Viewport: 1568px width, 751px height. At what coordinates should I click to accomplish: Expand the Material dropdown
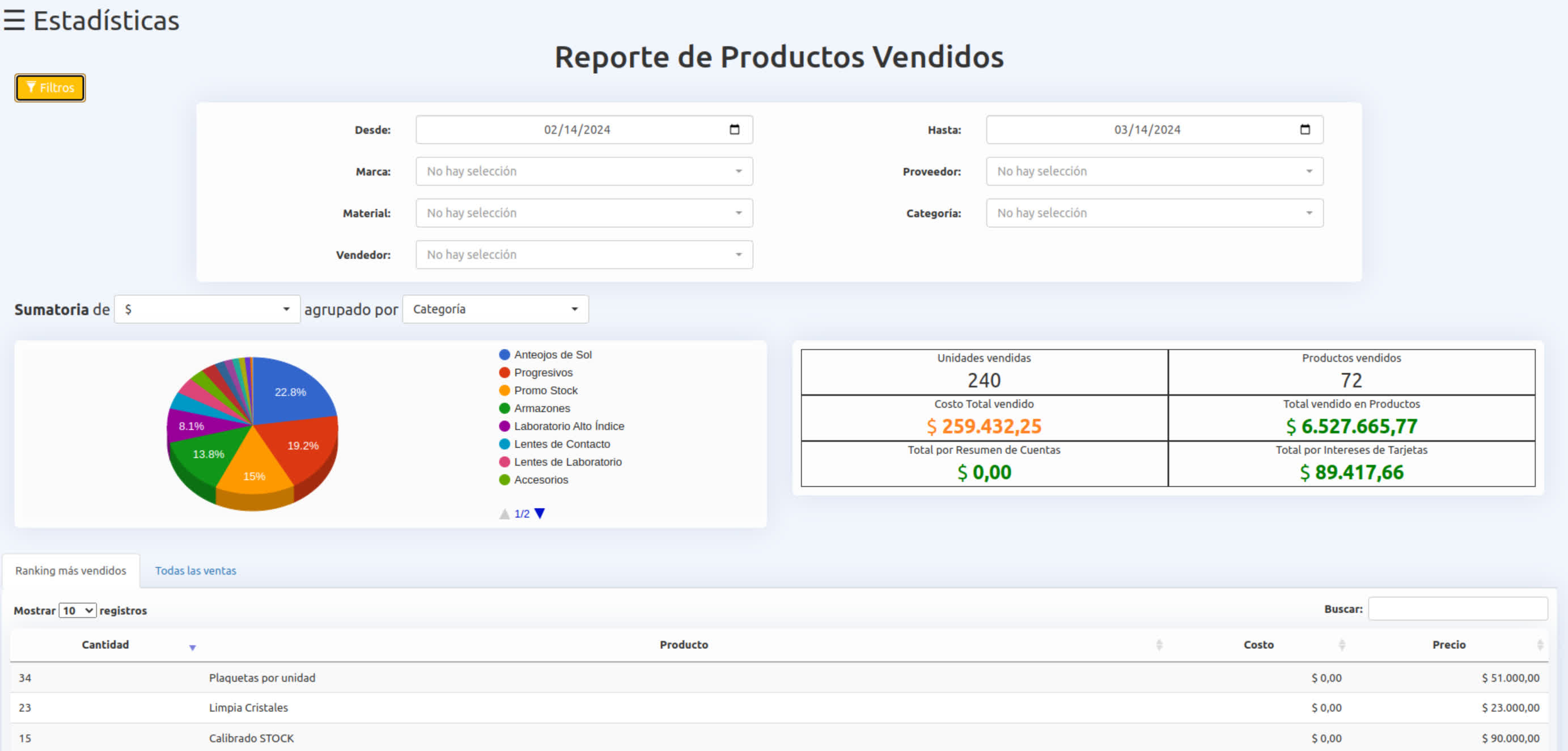tap(584, 213)
